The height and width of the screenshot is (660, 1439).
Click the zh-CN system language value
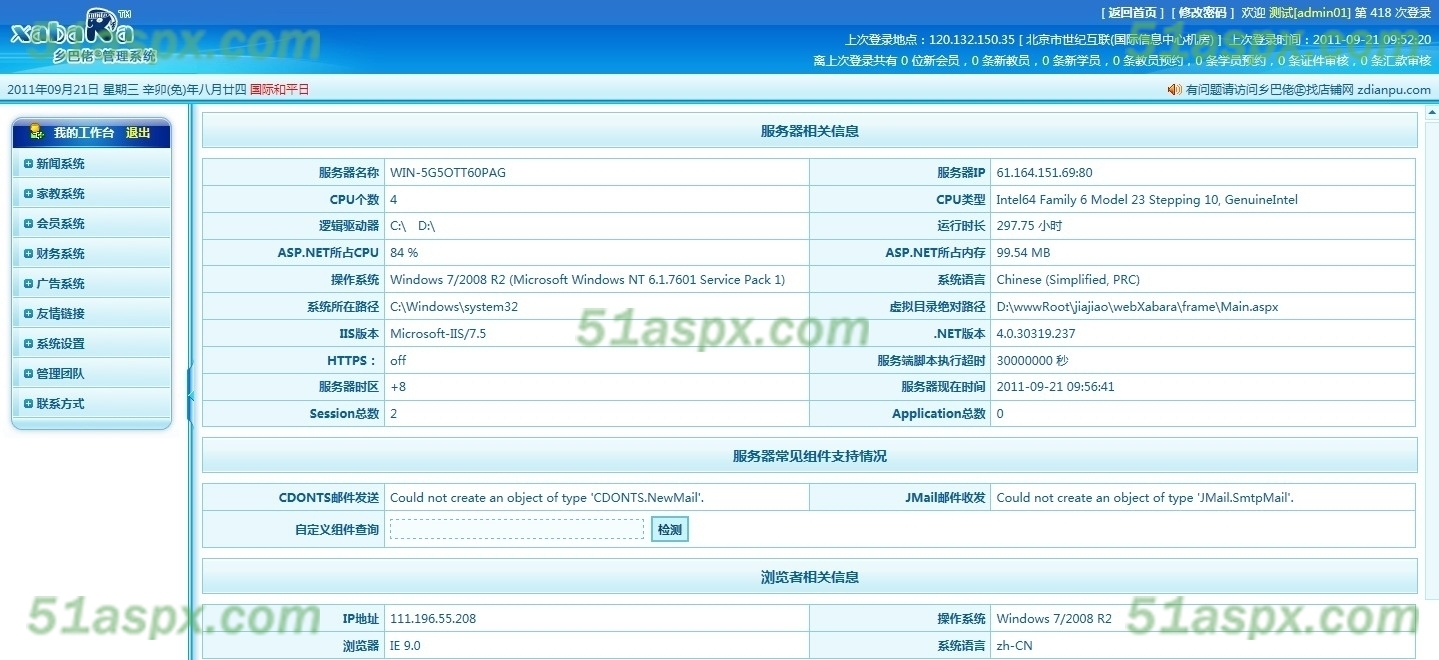(1014, 646)
